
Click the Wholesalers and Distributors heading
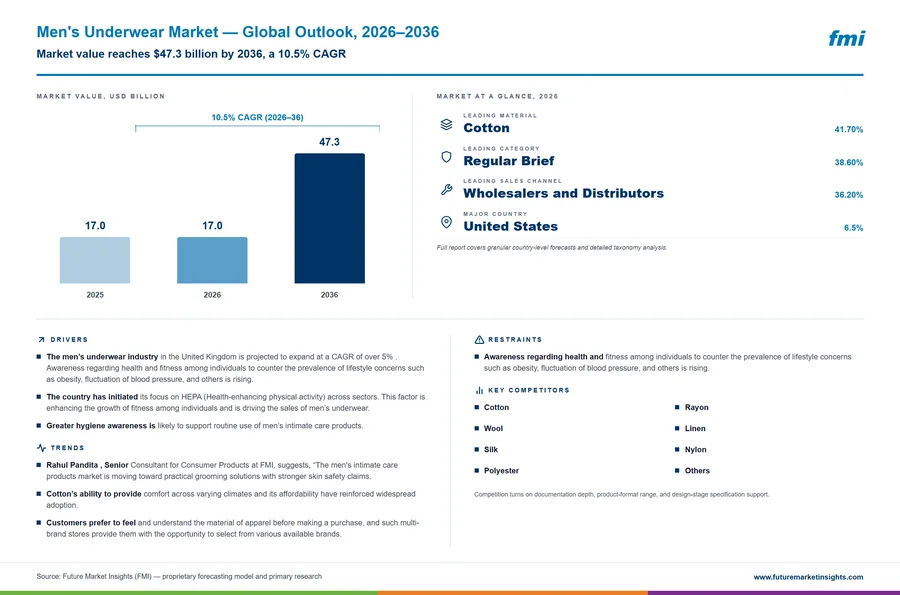tap(563, 193)
